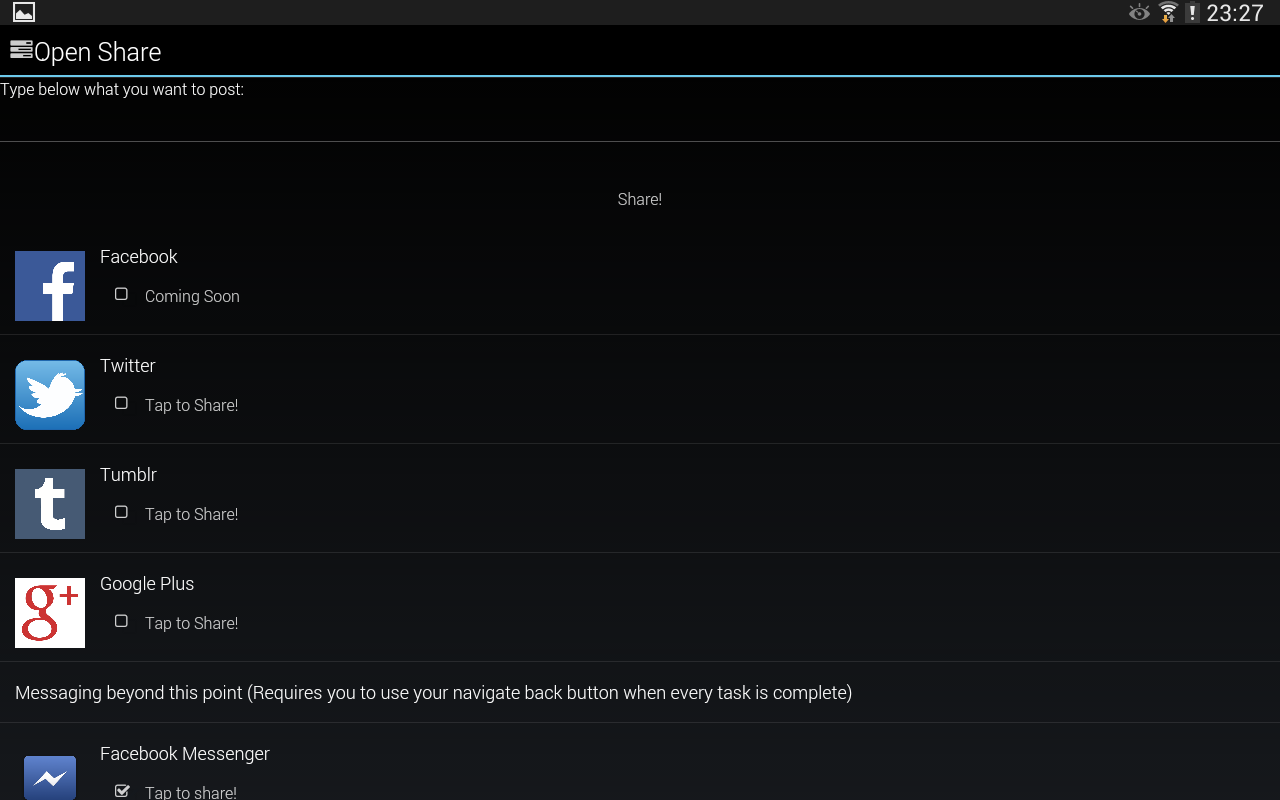
Task: Check the Tumblr Tap to Share checkbox
Action: tap(121, 512)
